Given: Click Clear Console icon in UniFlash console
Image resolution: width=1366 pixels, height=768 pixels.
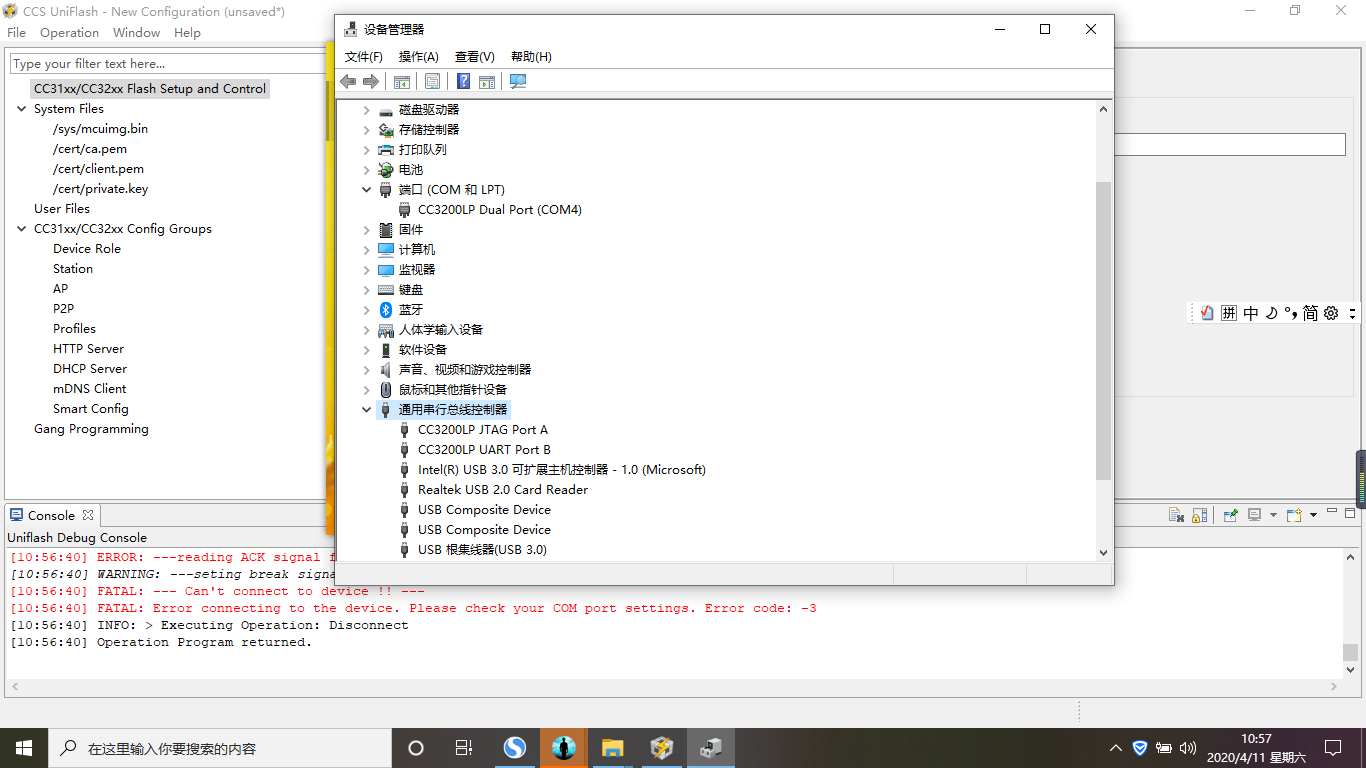Looking at the screenshot, I should pos(1177,515).
